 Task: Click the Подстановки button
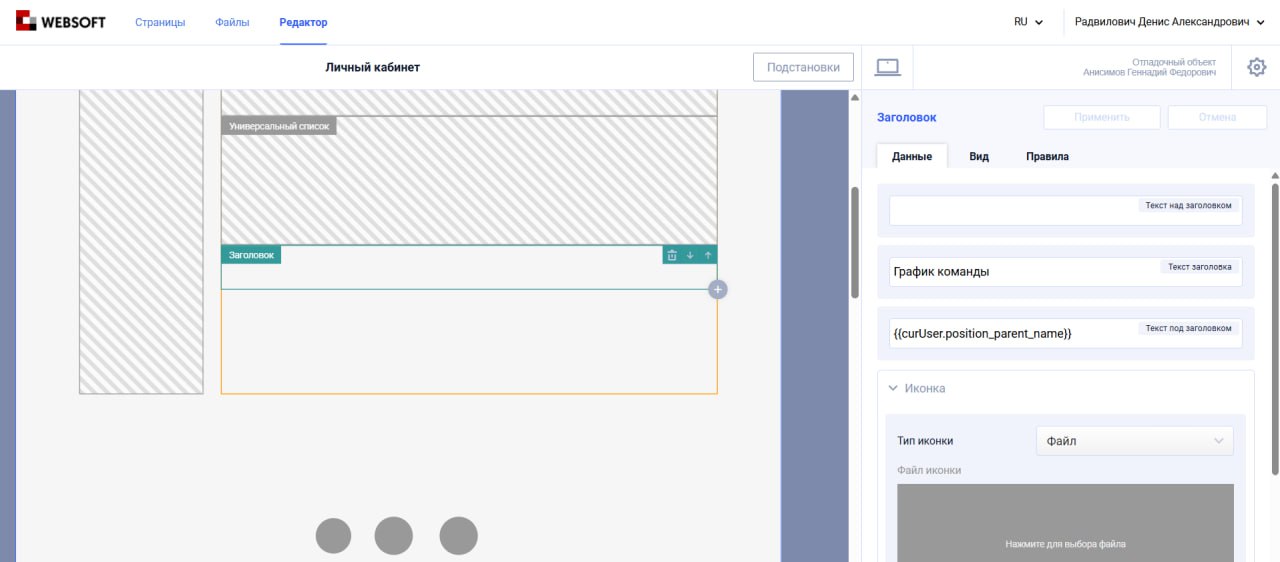click(x=803, y=67)
